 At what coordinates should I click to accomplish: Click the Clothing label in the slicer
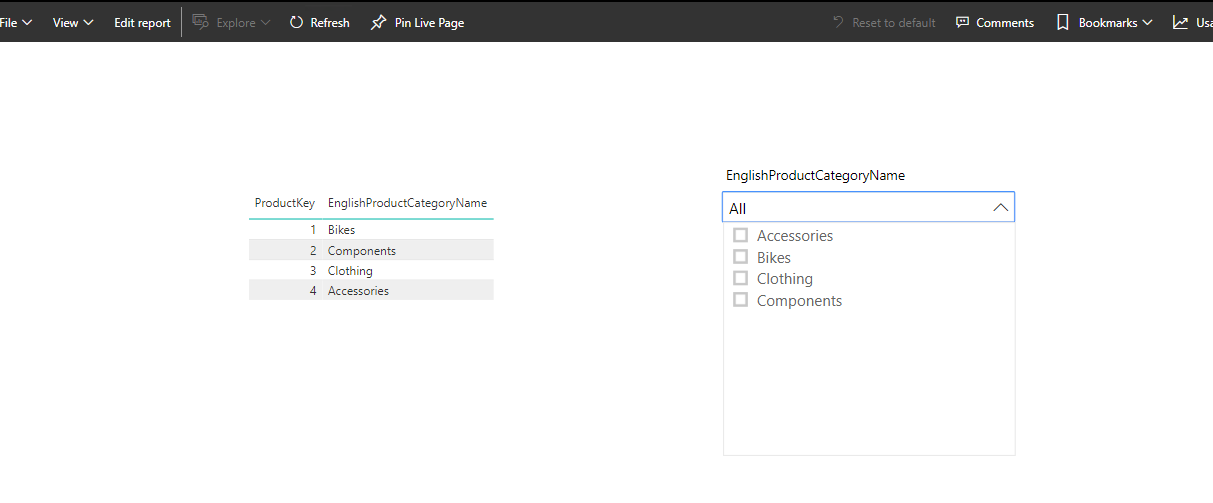(785, 279)
